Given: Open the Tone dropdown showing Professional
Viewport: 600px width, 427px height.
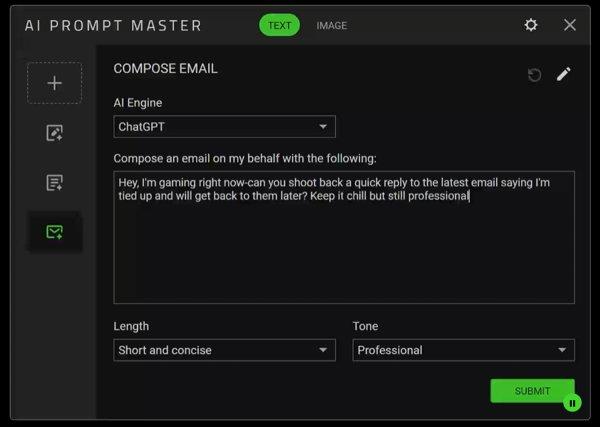Looking at the screenshot, I should [463, 350].
